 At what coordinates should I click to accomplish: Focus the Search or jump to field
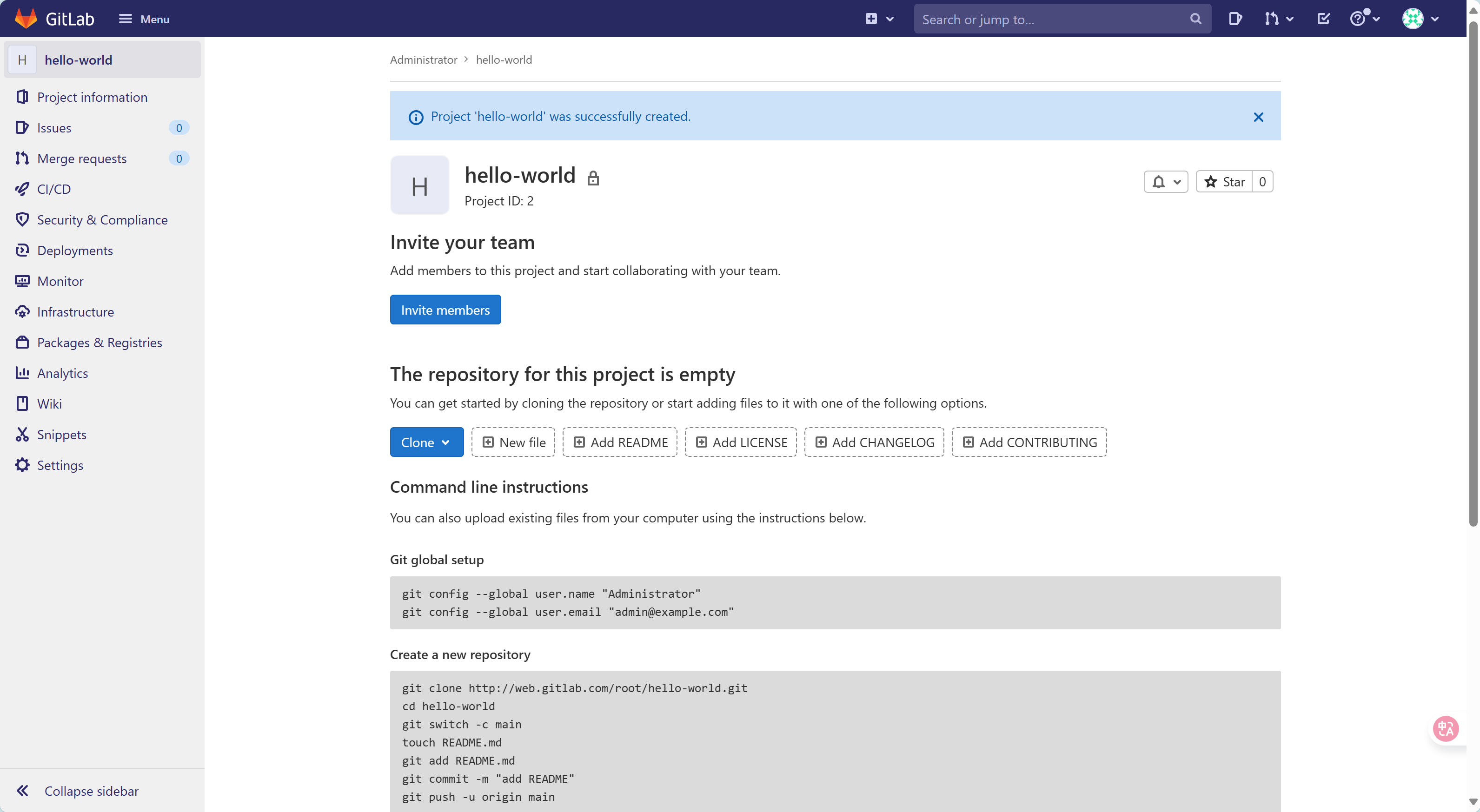[x=1062, y=19]
